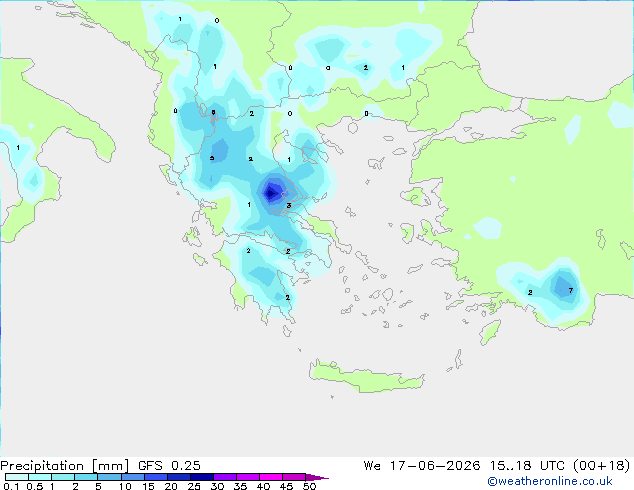This screenshot has width=634, height=490.
Task: Click the legend value label '50'
Action: tap(310, 486)
